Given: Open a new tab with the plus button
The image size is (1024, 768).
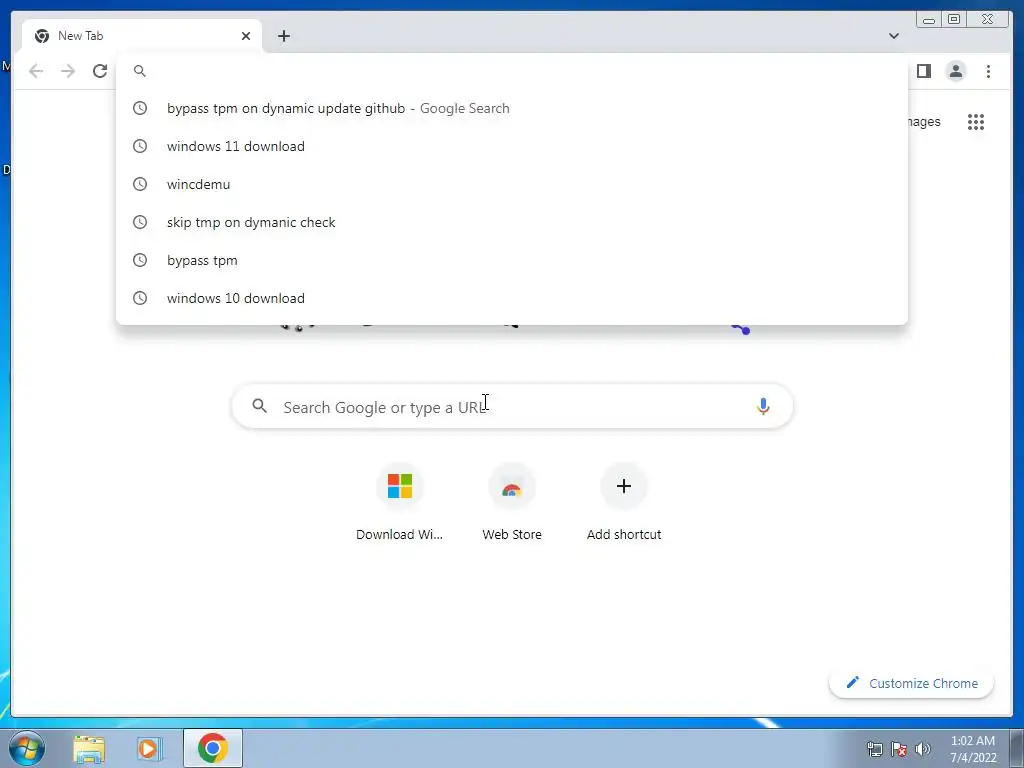Looking at the screenshot, I should 283,36.
